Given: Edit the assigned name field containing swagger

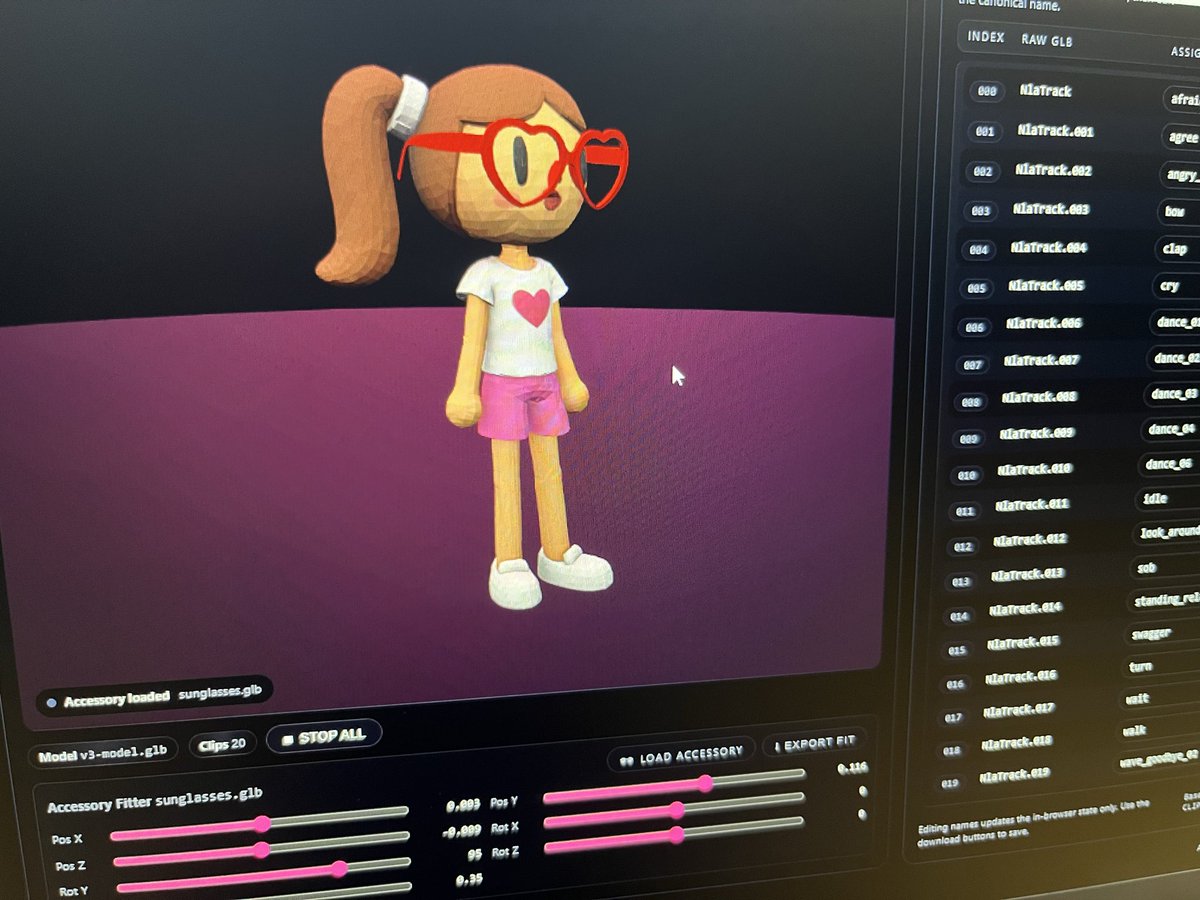Looking at the screenshot, I should [x=1164, y=633].
